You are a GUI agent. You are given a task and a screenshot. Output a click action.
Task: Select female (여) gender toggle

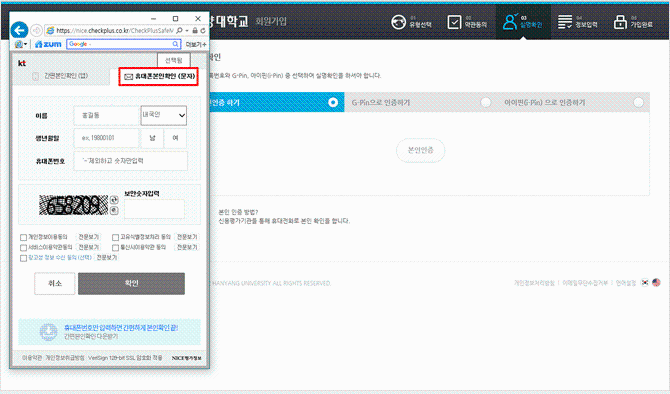pos(175,138)
